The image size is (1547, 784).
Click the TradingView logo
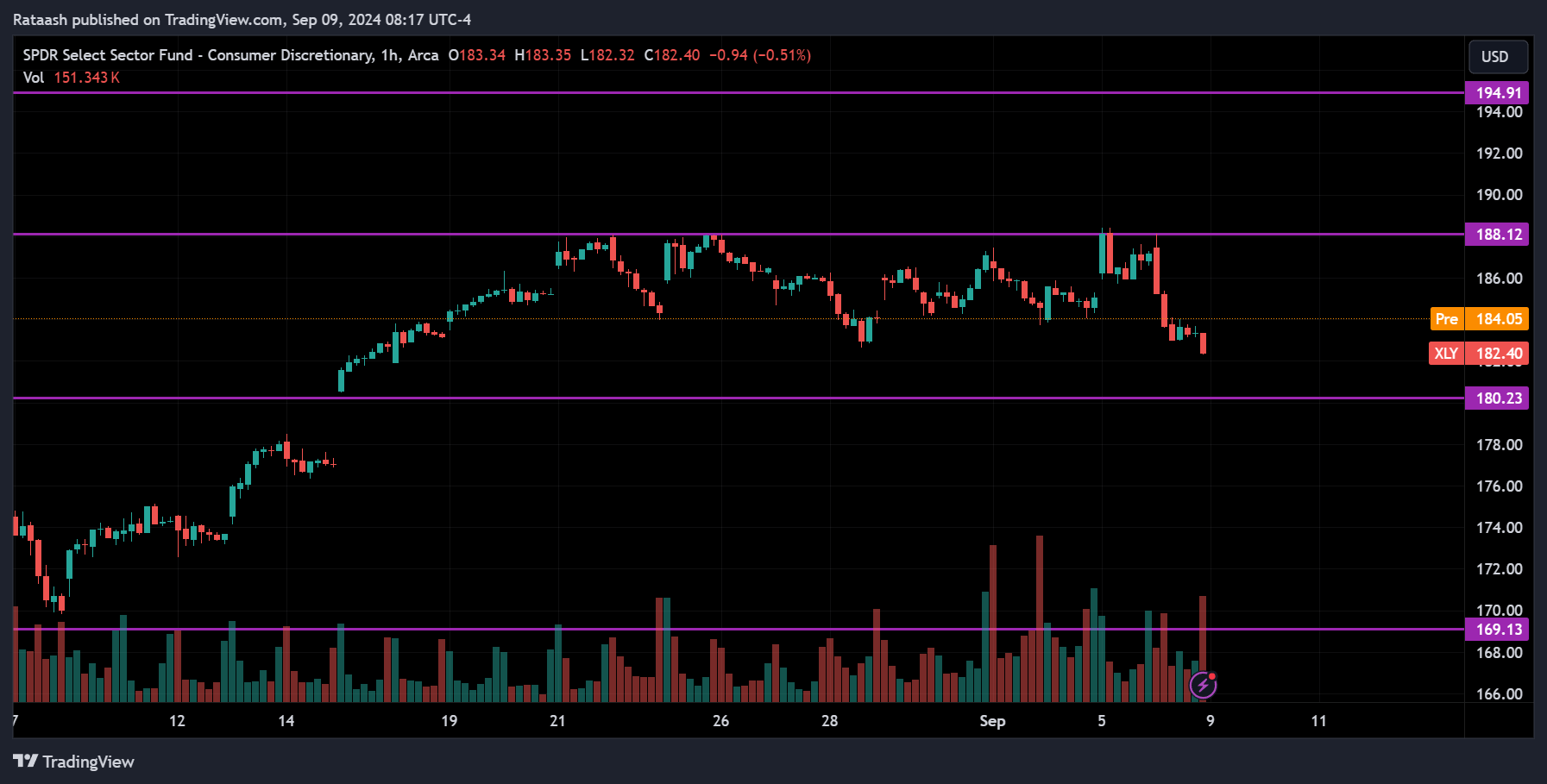tap(73, 762)
